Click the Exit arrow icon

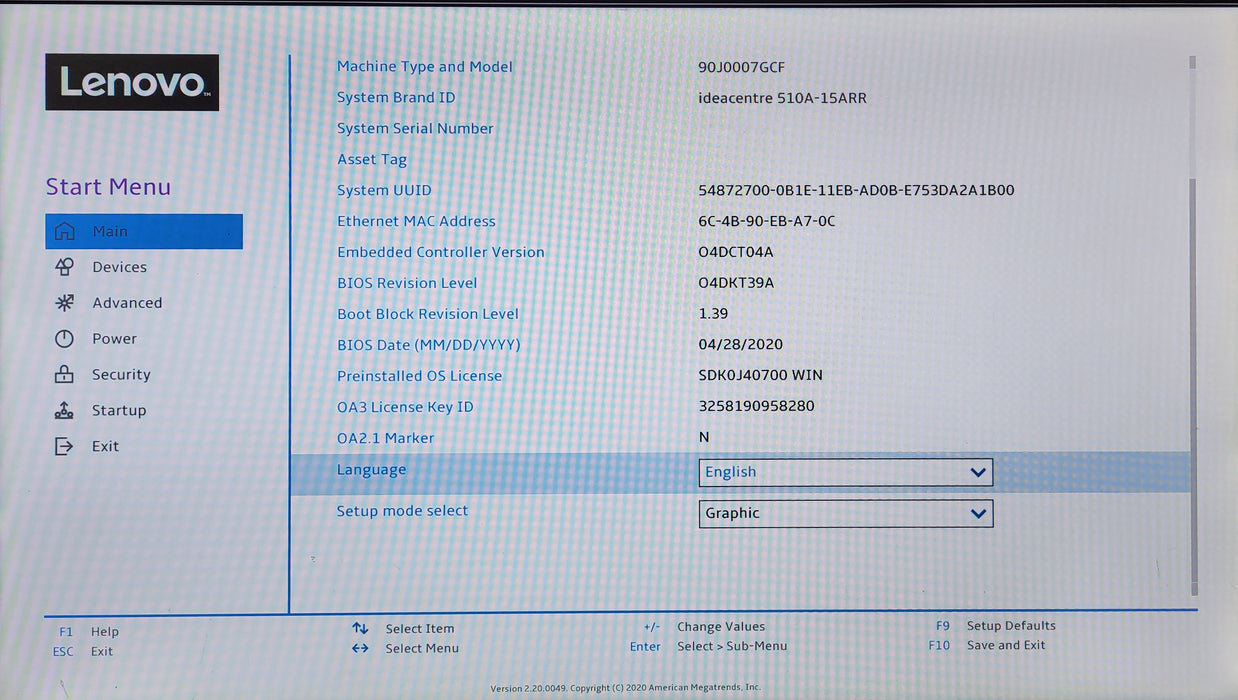click(x=64, y=447)
